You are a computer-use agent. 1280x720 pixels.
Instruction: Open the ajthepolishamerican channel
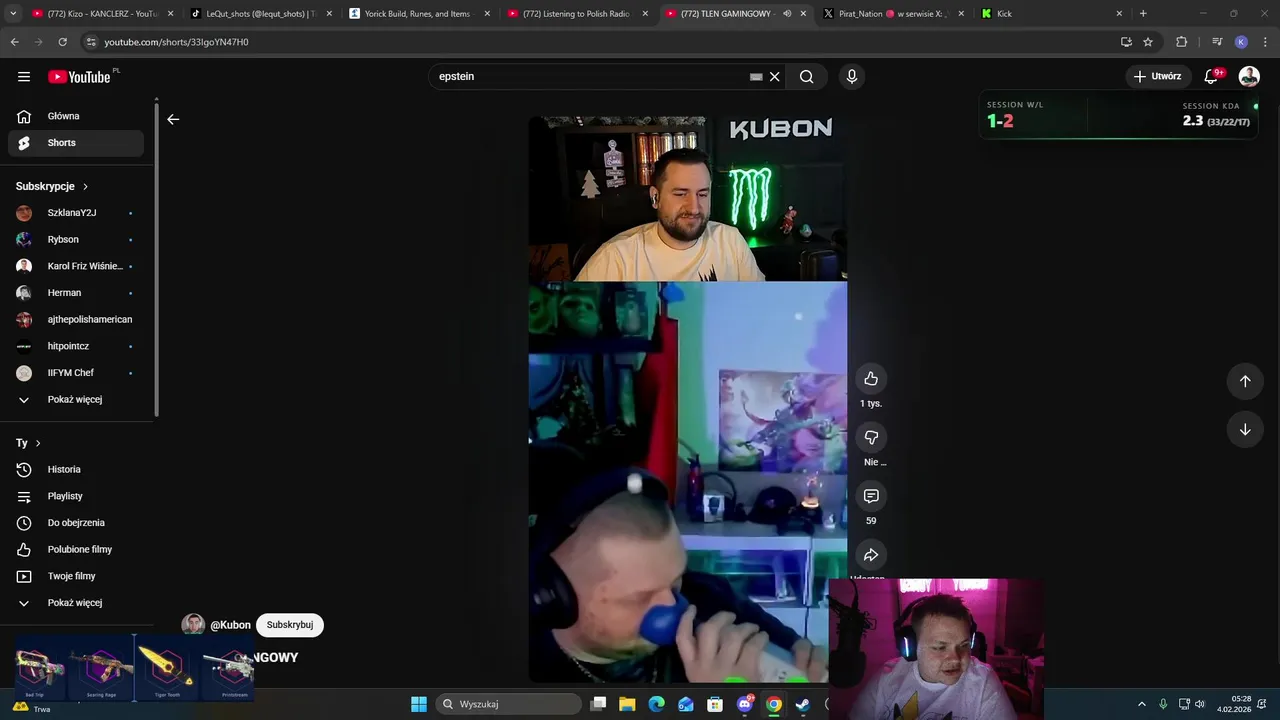pos(76,320)
